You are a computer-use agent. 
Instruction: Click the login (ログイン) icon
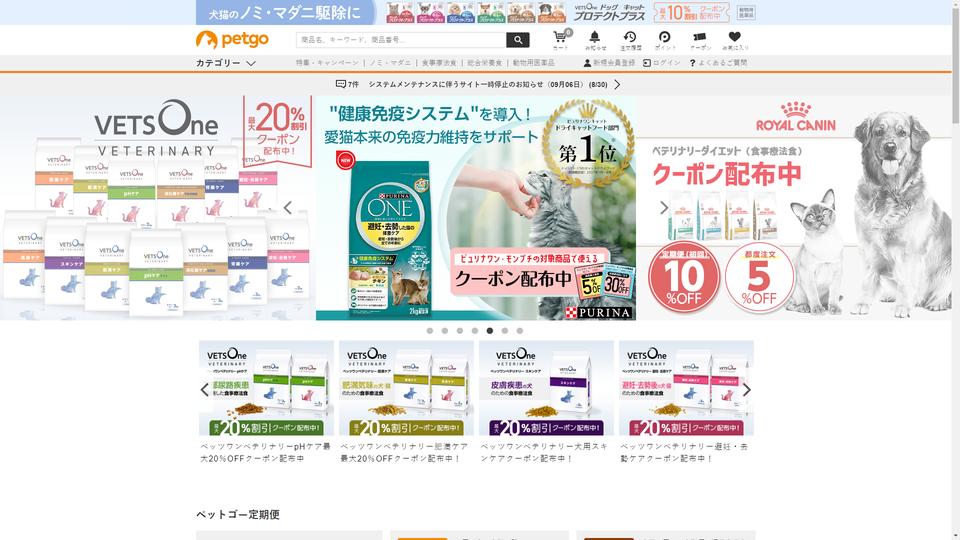coord(647,63)
